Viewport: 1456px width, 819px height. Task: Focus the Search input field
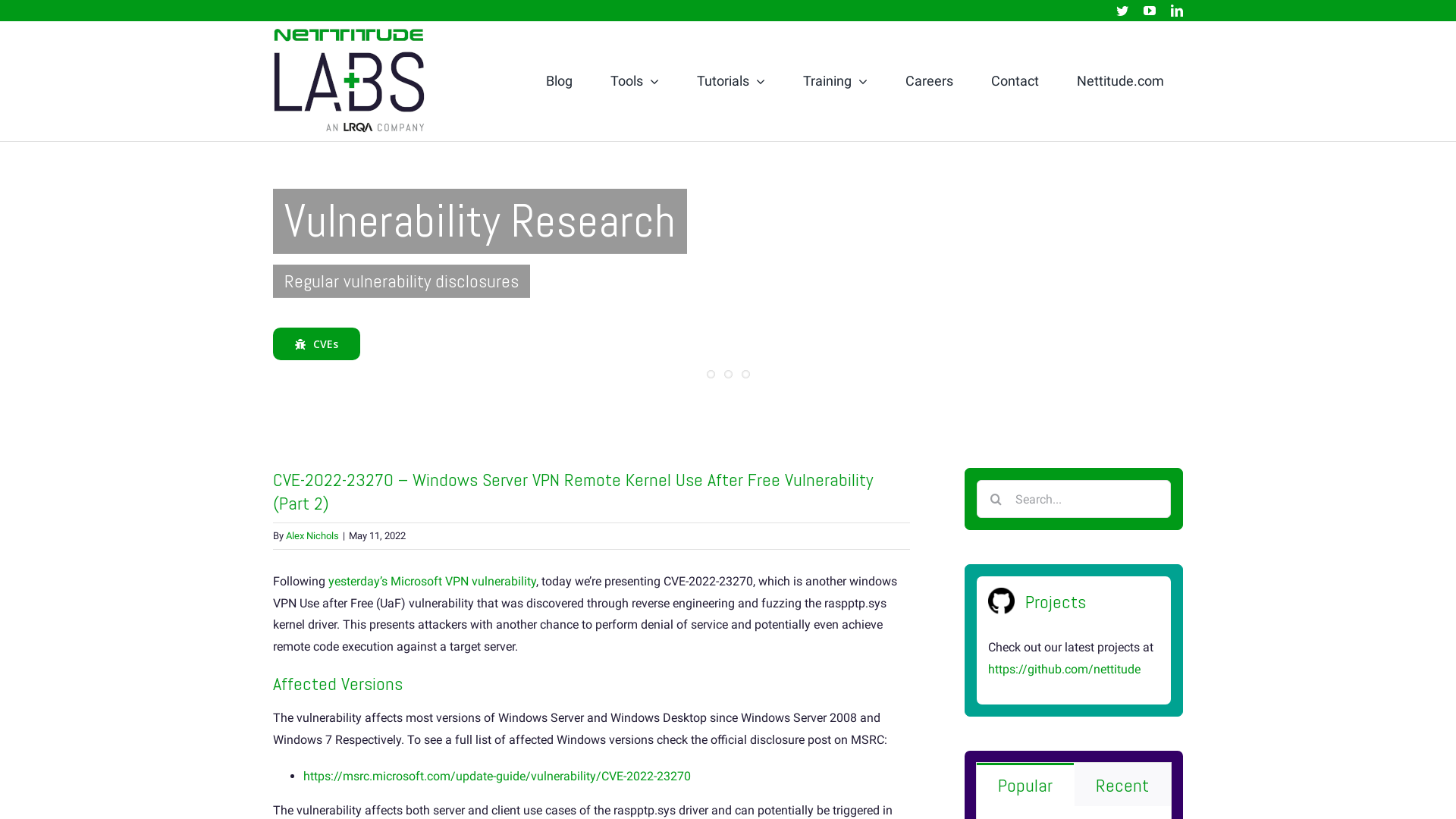1074,499
